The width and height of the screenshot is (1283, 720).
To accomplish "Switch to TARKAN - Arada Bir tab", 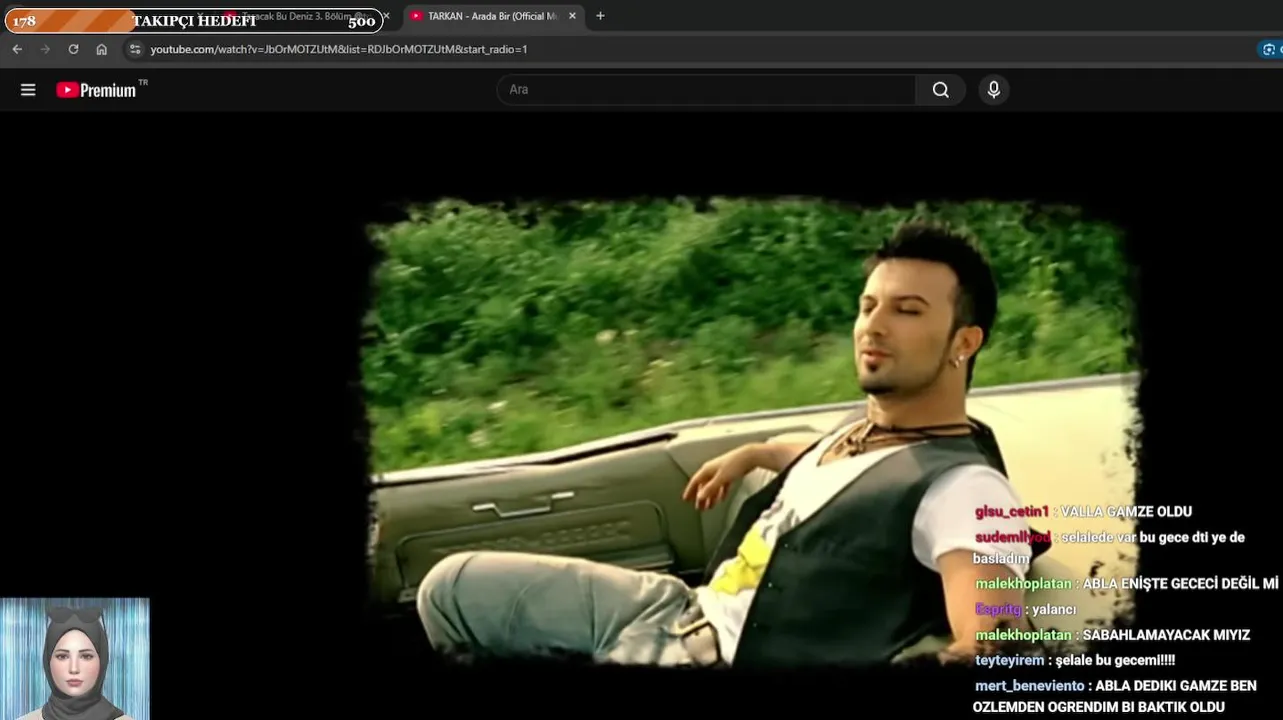I will tap(492, 16).
